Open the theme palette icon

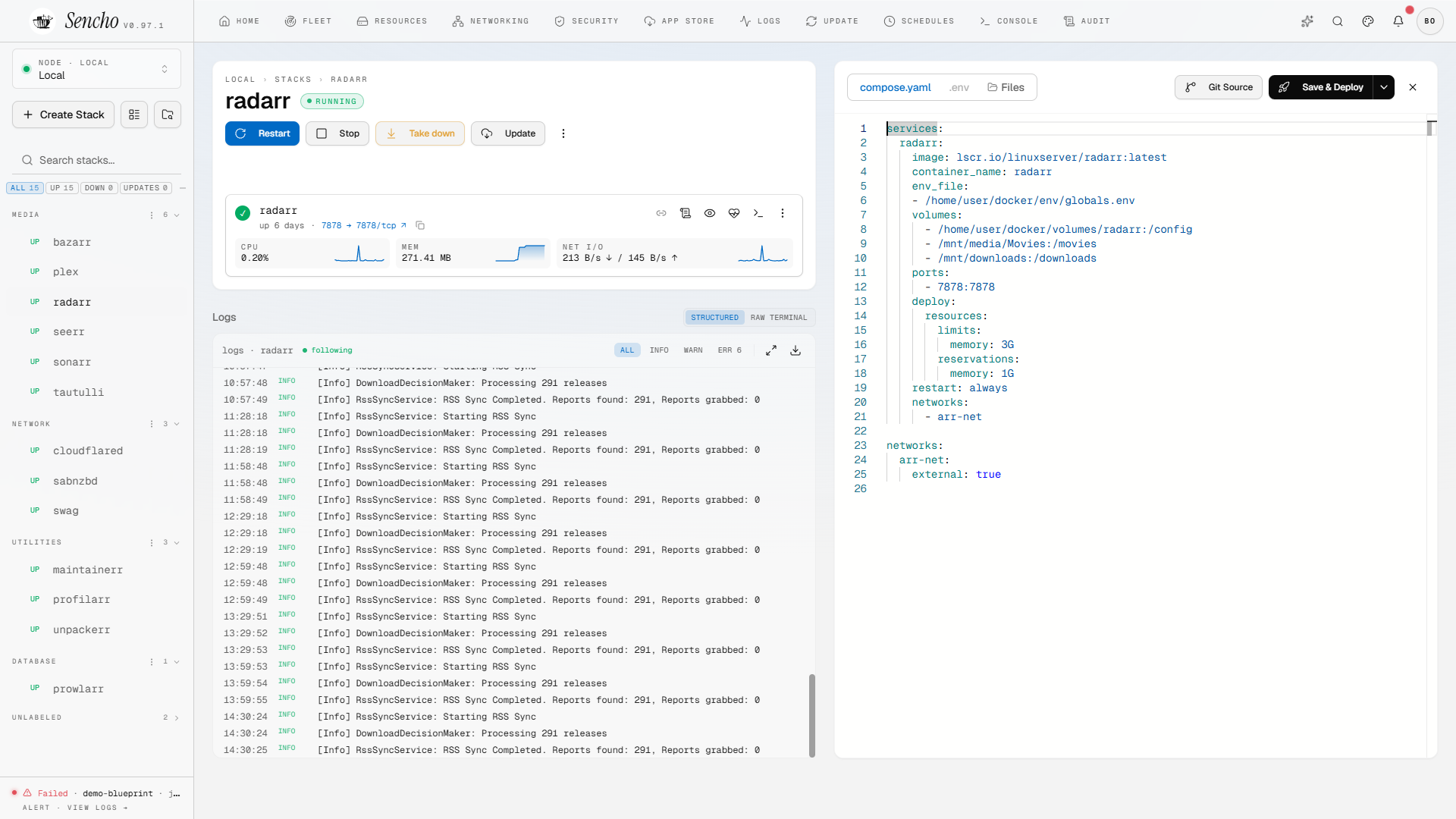click(1368, 21)
